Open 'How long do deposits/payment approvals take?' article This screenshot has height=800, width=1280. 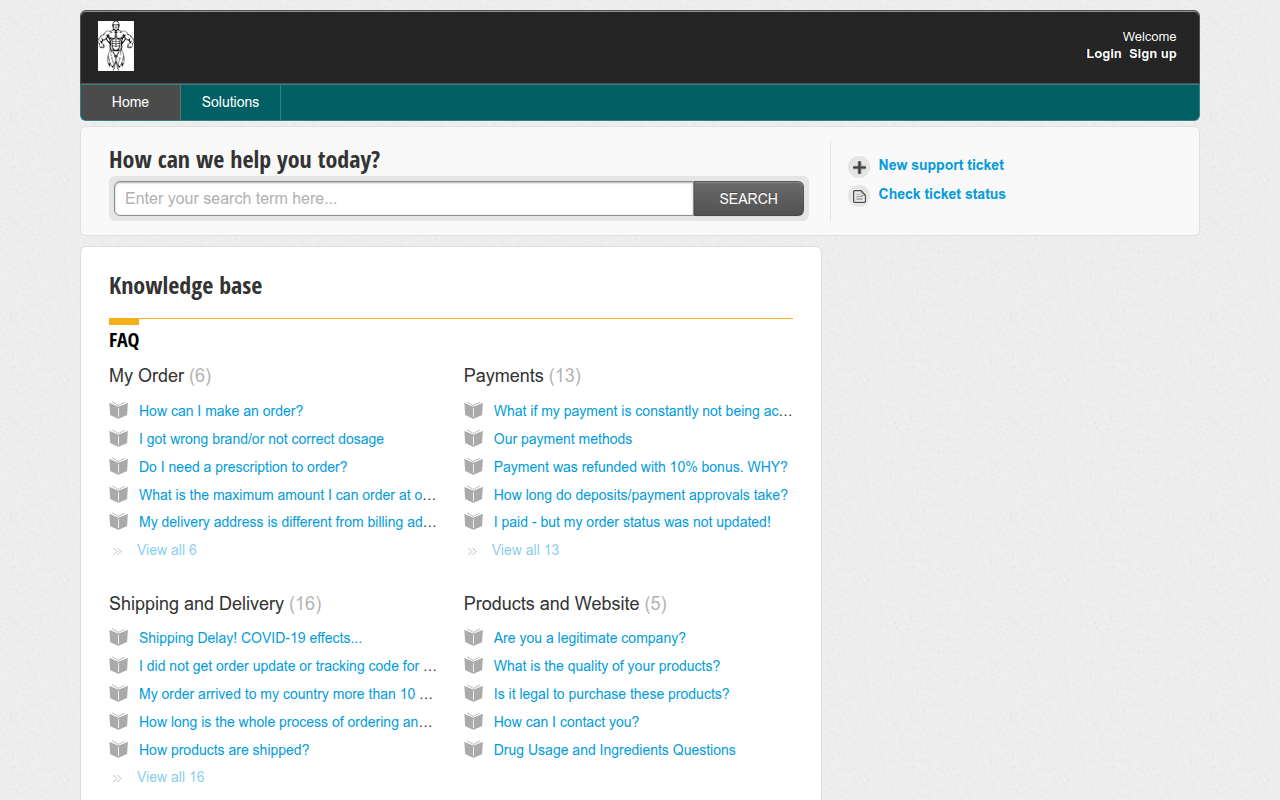(641, 494)
